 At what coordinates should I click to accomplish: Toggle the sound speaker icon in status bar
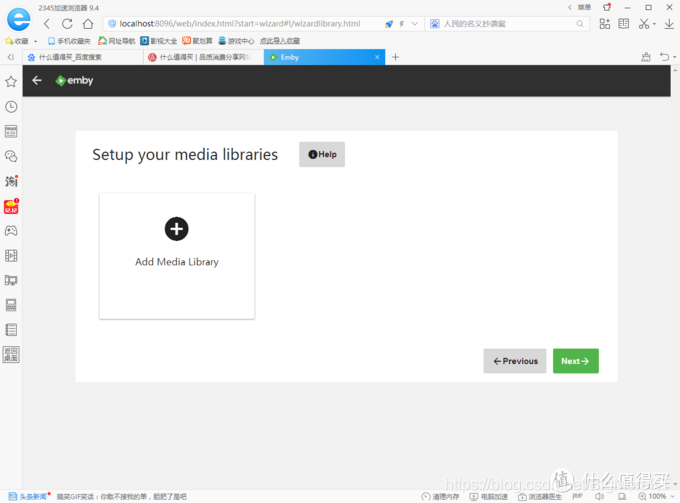(x=600, y=496)
